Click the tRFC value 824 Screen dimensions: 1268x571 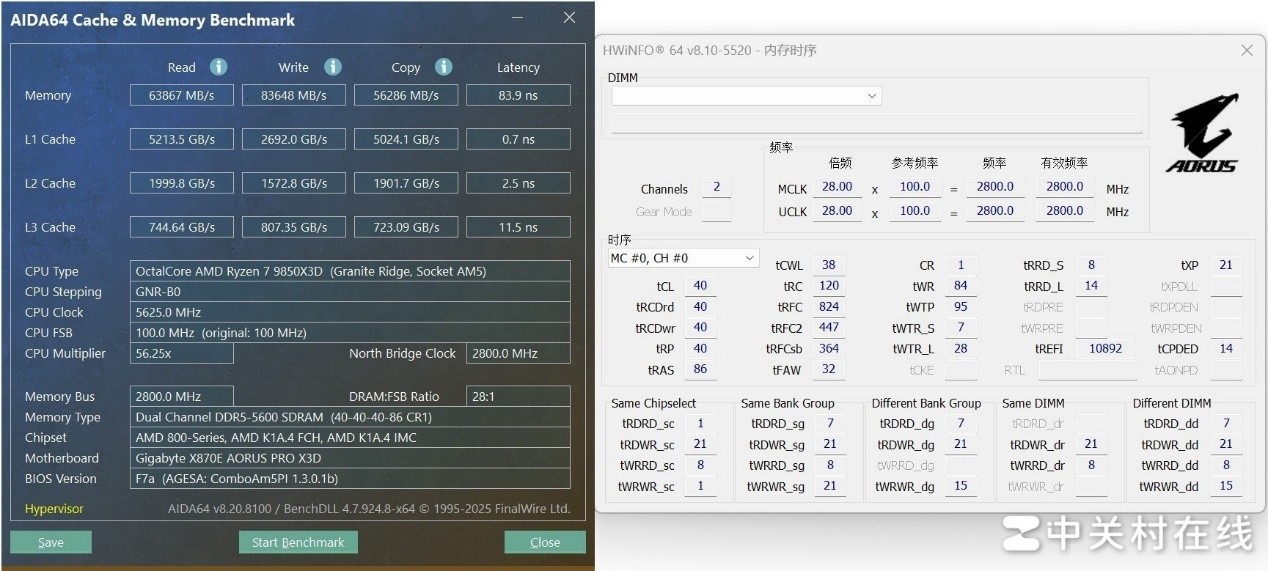coord(829,307)
